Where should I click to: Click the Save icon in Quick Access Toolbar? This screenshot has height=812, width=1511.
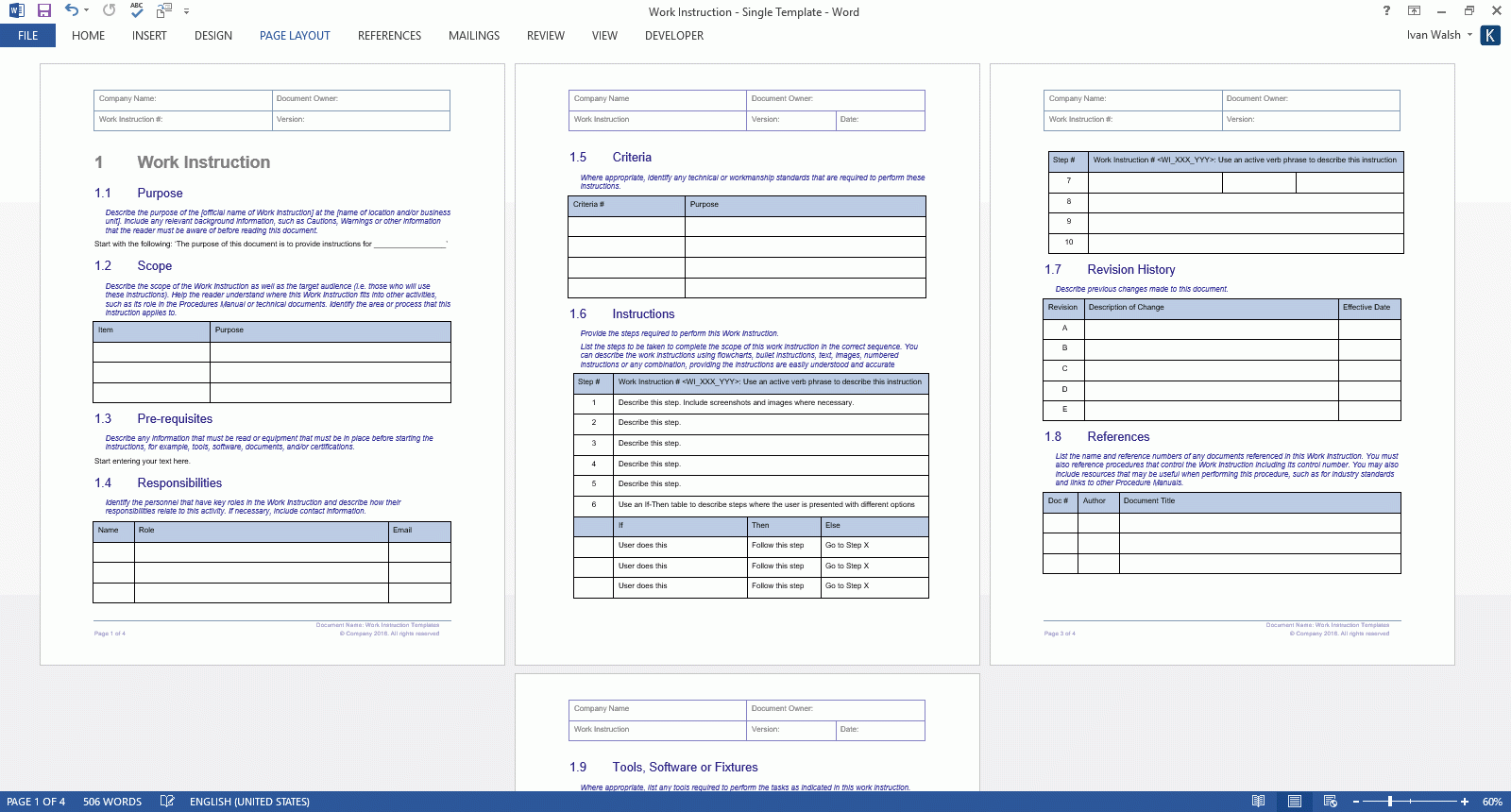44,10
